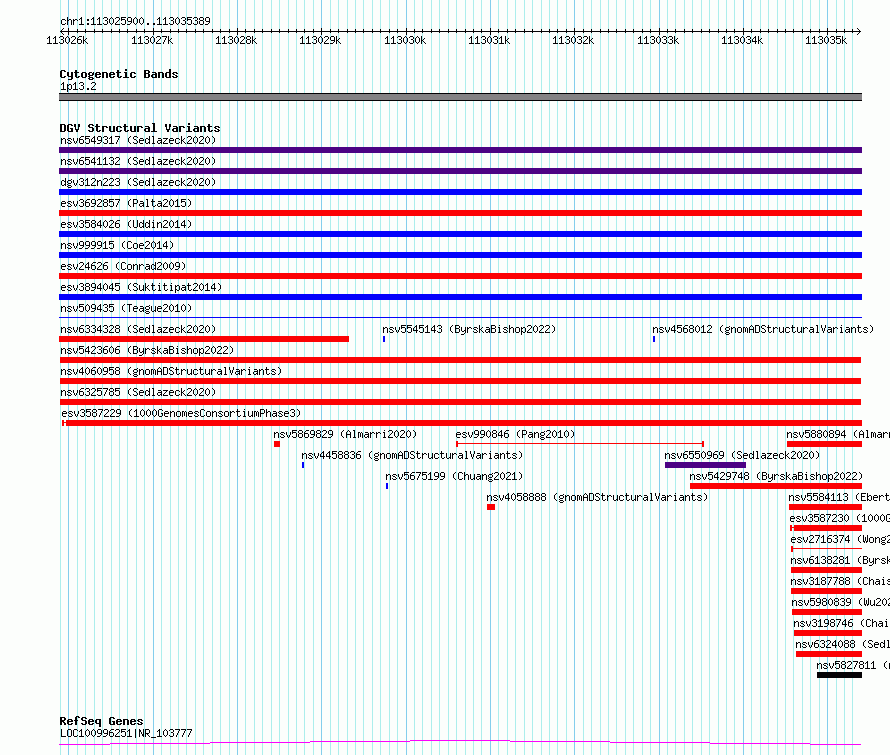The width and height of the screenshot is (890, 755).
Task: Click the nsv5545143 (ByrskaBishop2022) label
Action: click(469, 329)
